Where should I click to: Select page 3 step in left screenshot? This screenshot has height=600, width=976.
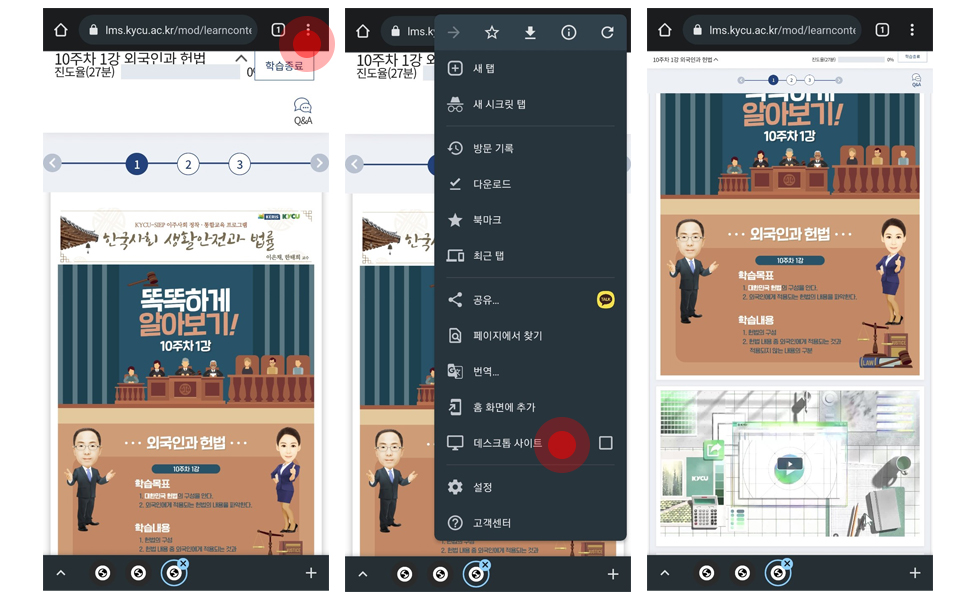pyautogui.click(x=240, y=164)
